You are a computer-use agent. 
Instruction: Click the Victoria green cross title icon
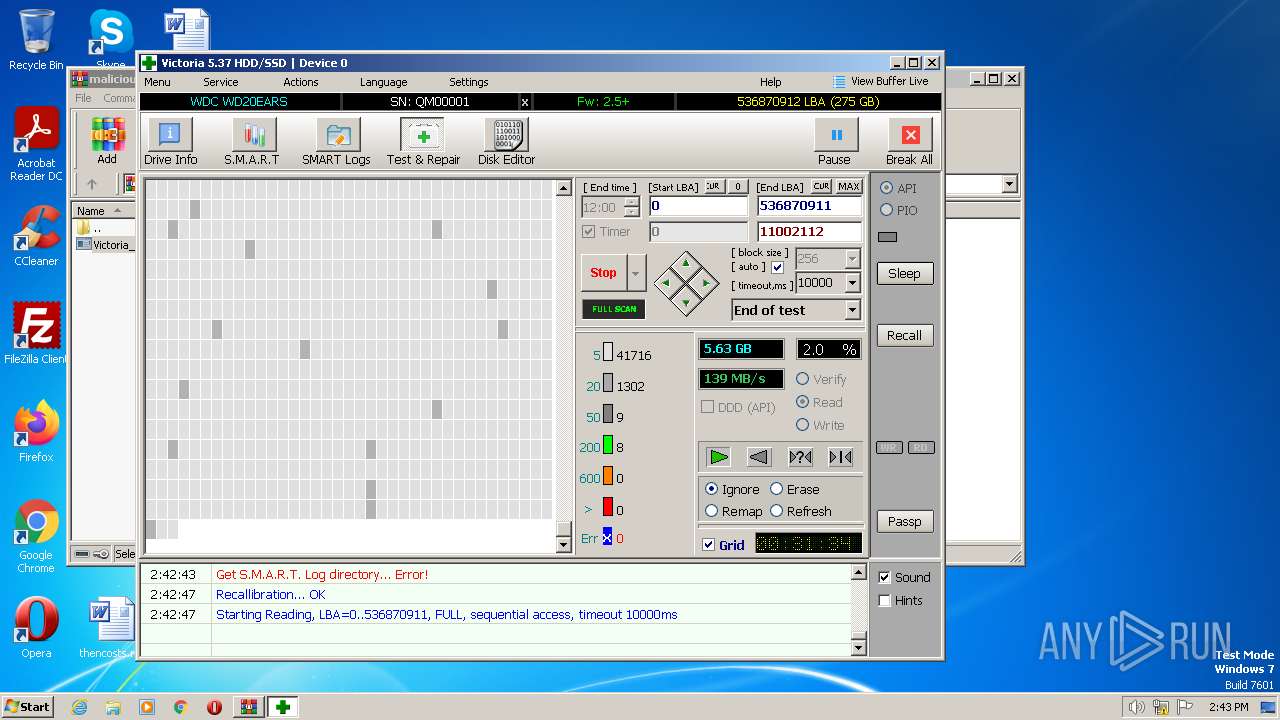(149, 63)
